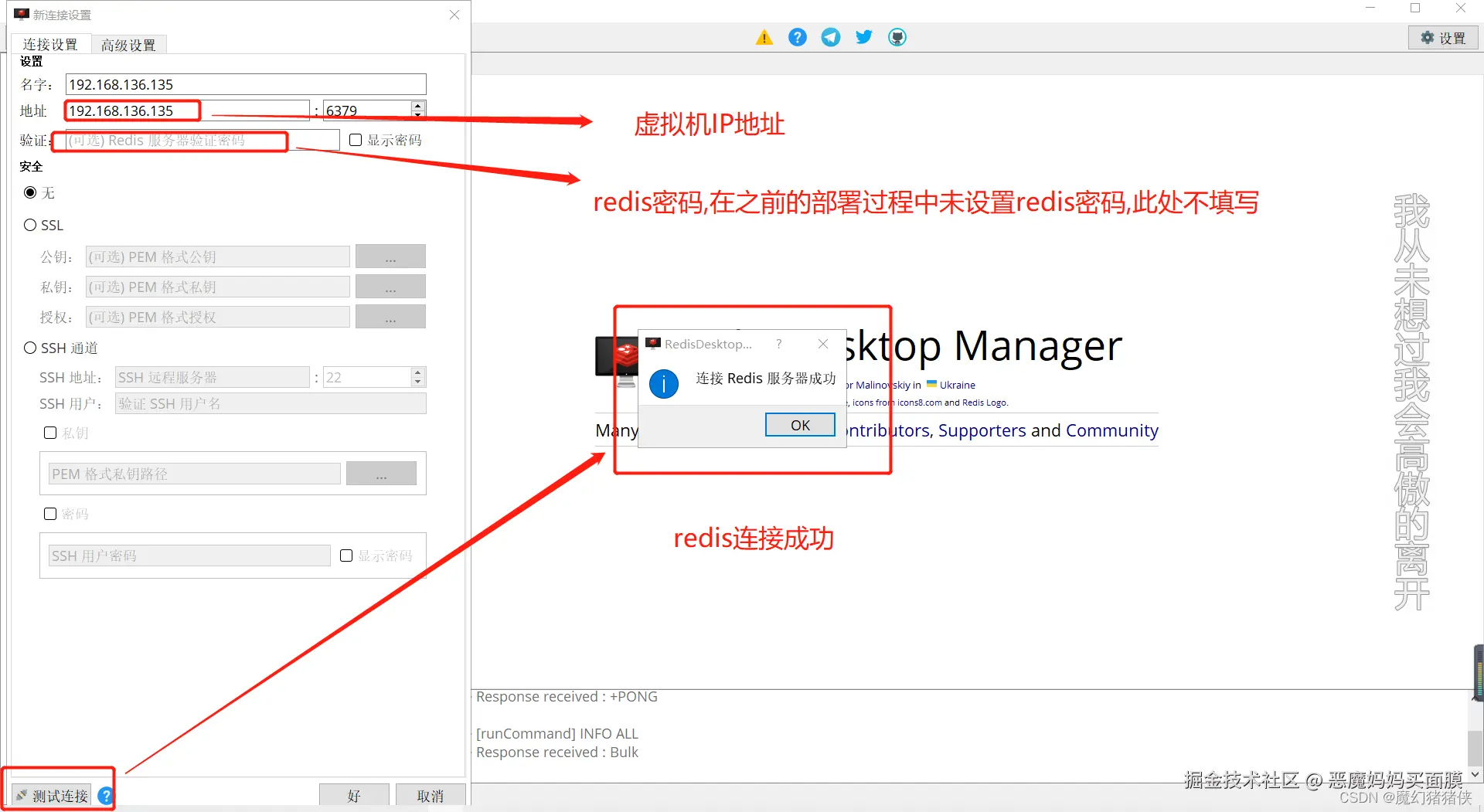Image resolution: width=1484 pixels, height=812 pixels.
Task: Select the SSL security radio button
Action: tap(30, 225)
